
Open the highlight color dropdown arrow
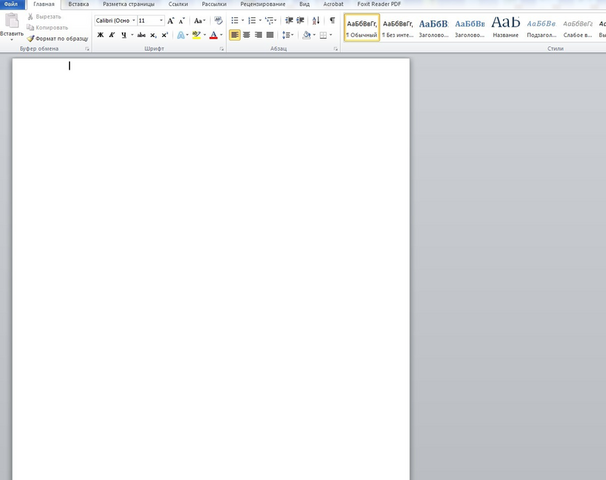coord(204,35)
